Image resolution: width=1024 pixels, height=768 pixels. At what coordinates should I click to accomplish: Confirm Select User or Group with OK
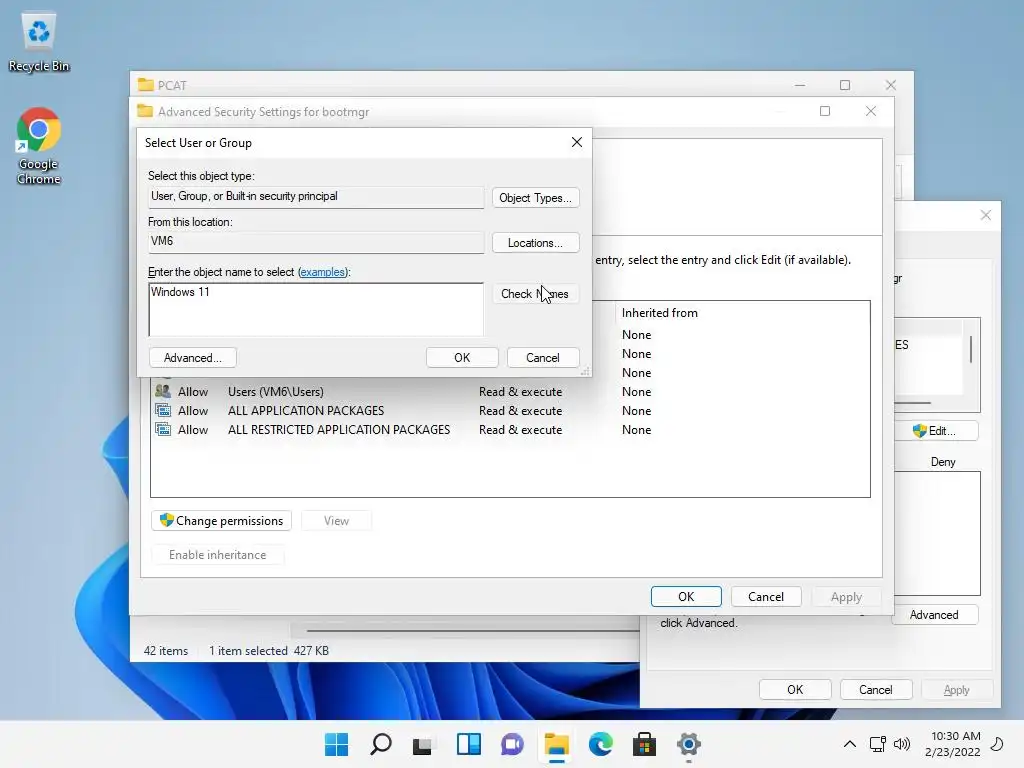point(462,358)
